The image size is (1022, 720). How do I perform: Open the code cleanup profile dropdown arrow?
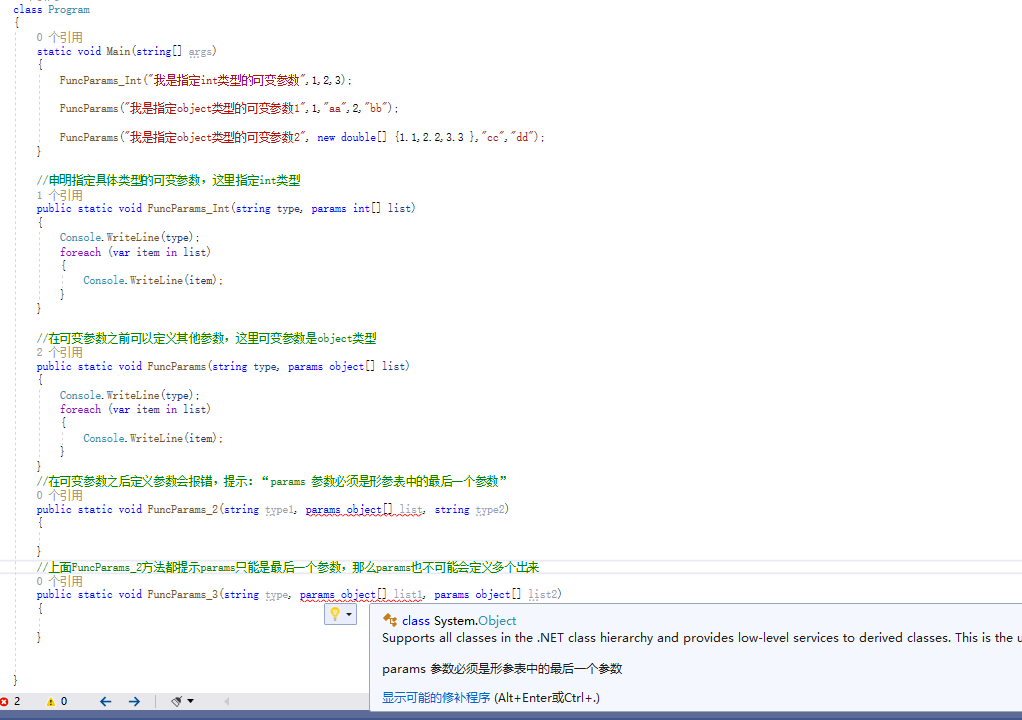190,701
